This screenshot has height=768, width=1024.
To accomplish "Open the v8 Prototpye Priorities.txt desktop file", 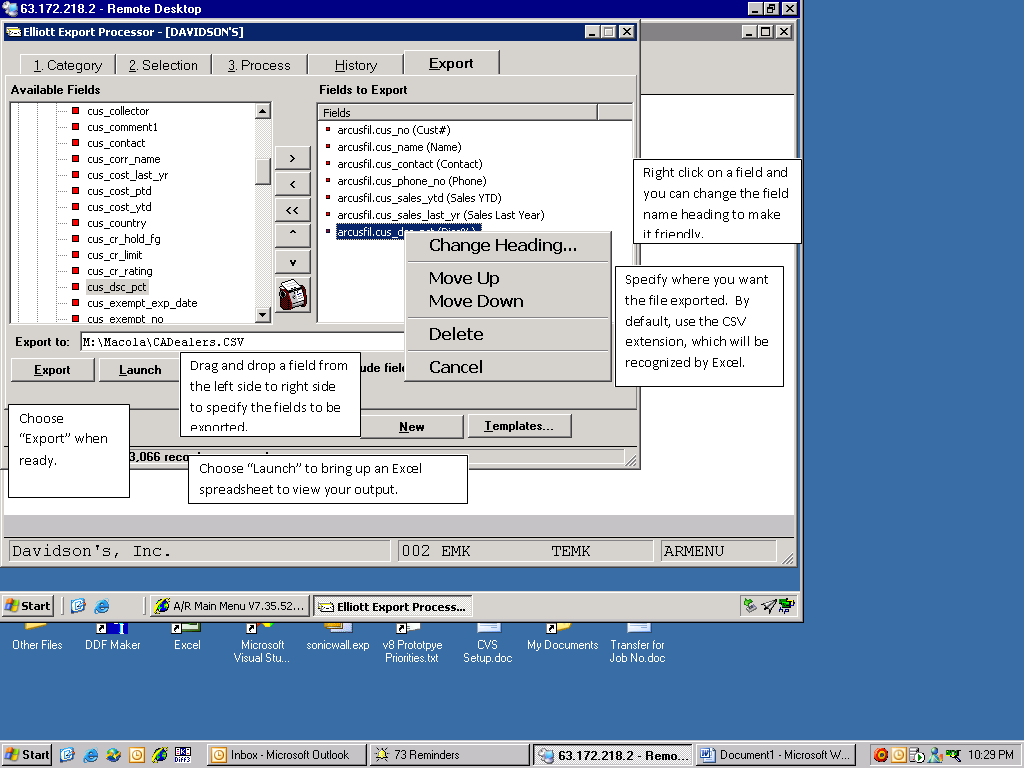I will (x=412, y=644).
